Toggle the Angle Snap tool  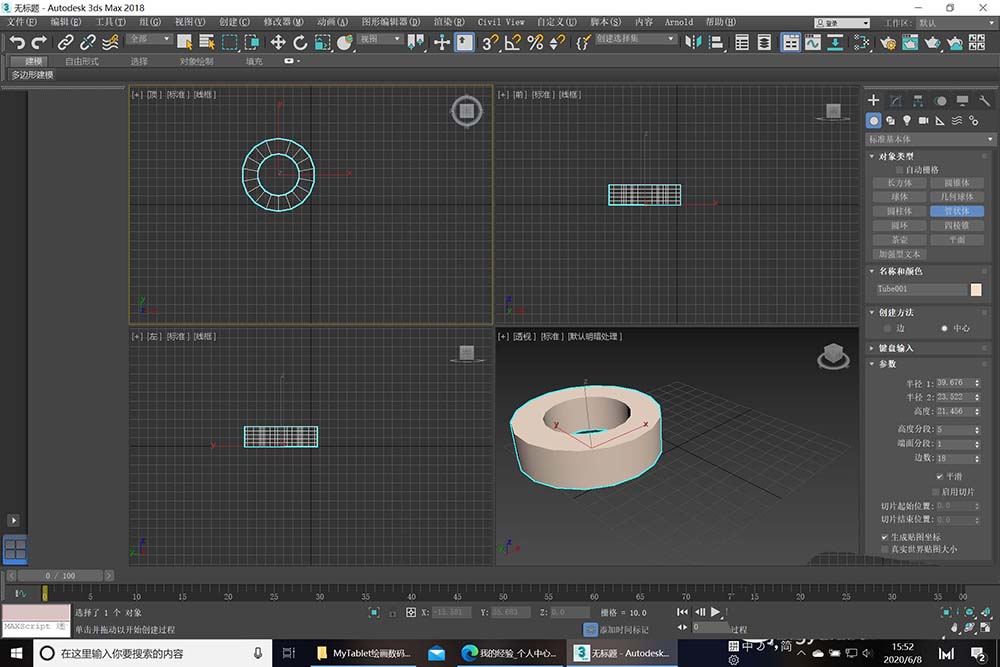coord(512,42)
